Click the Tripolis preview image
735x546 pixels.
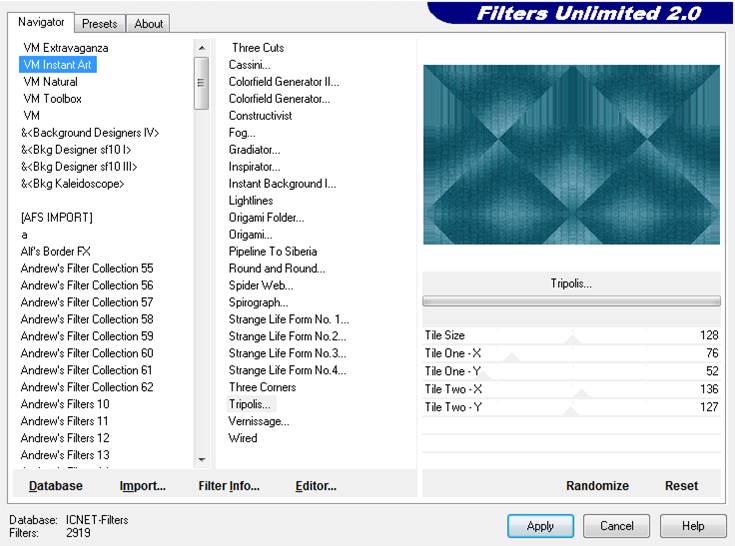[x=571, y=155]
